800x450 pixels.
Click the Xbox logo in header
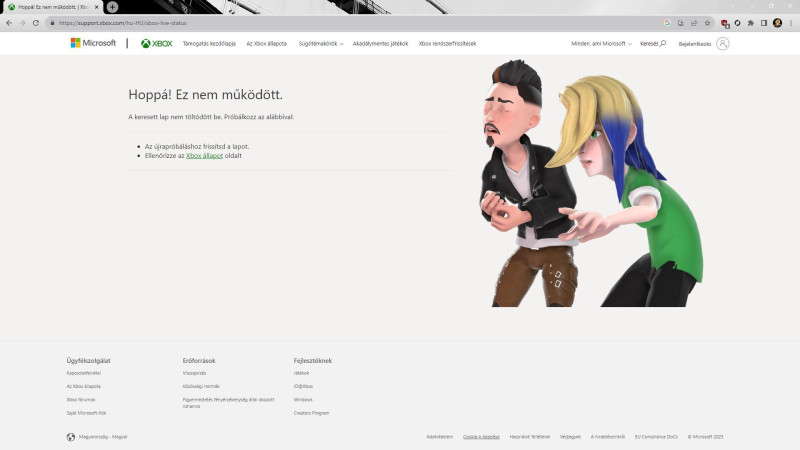(157, 44)
